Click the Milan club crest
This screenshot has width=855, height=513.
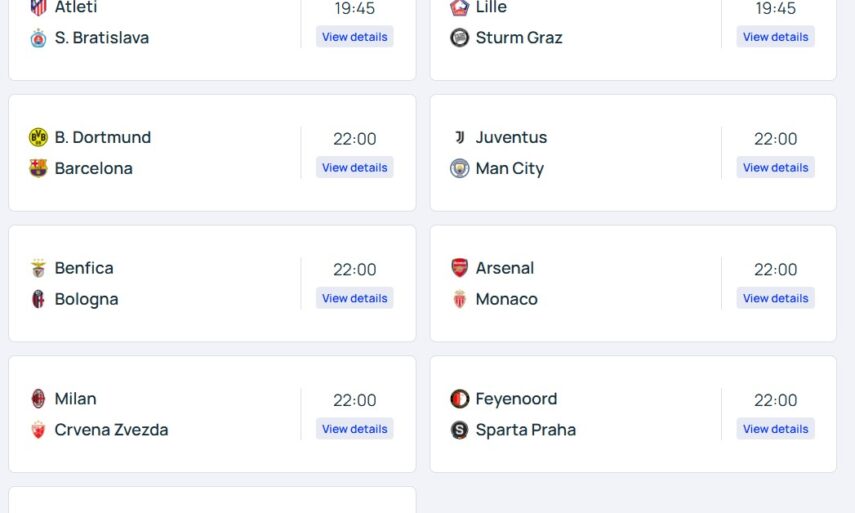pos(38,399)
